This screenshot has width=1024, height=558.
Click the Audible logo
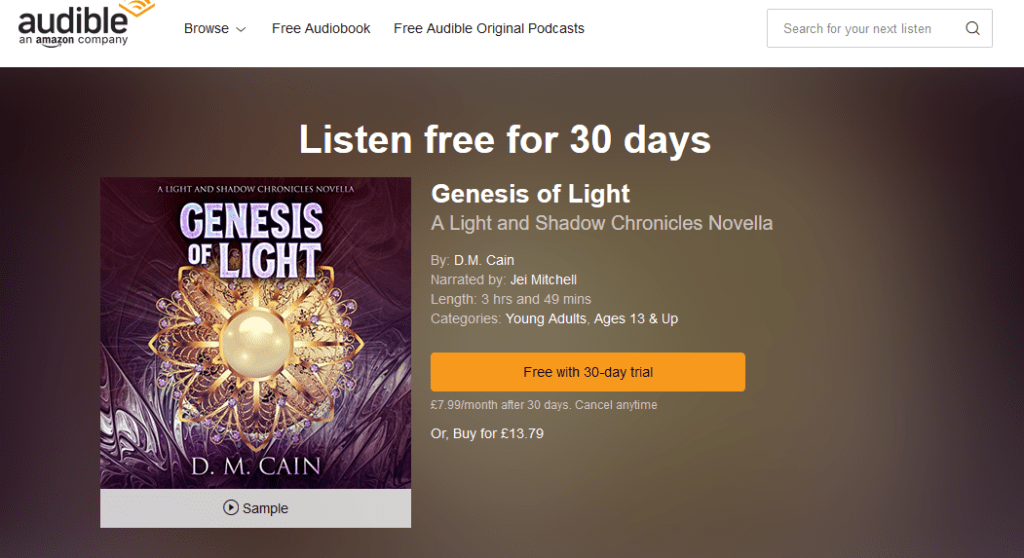coord(73,24)
